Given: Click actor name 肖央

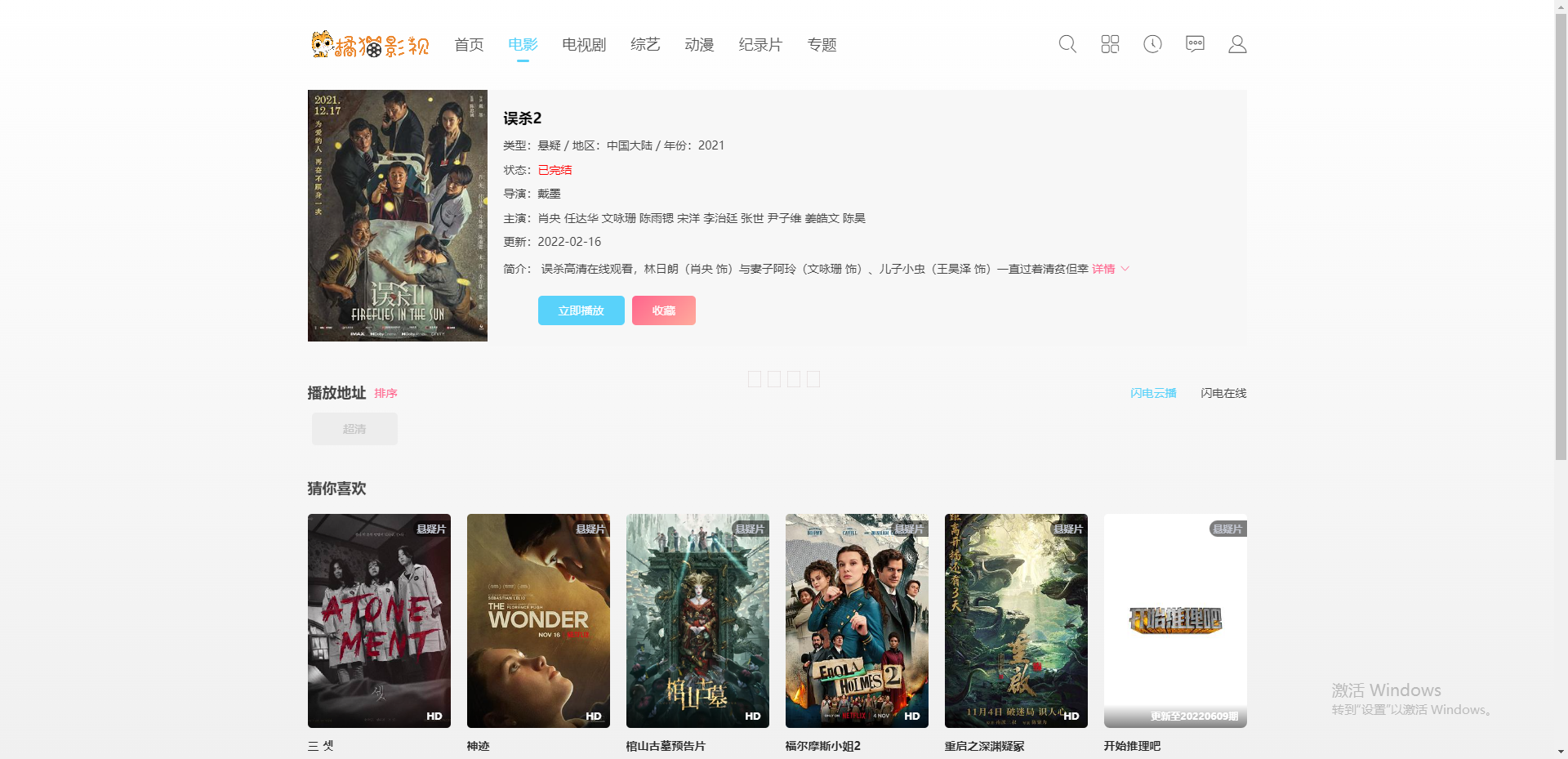Looking at the screenshot, I should pyautogui.click(x=549, y=218).
